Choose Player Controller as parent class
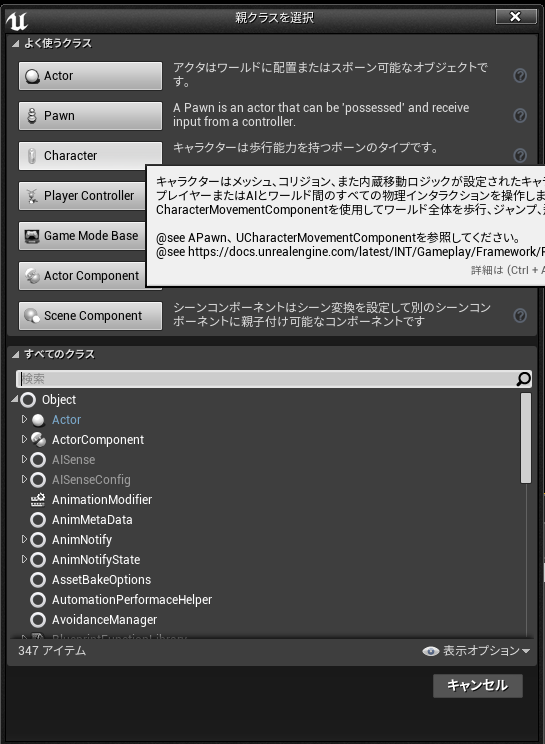Image resolution: width=545 pixels, height=744 pixels. click(83, 195)
